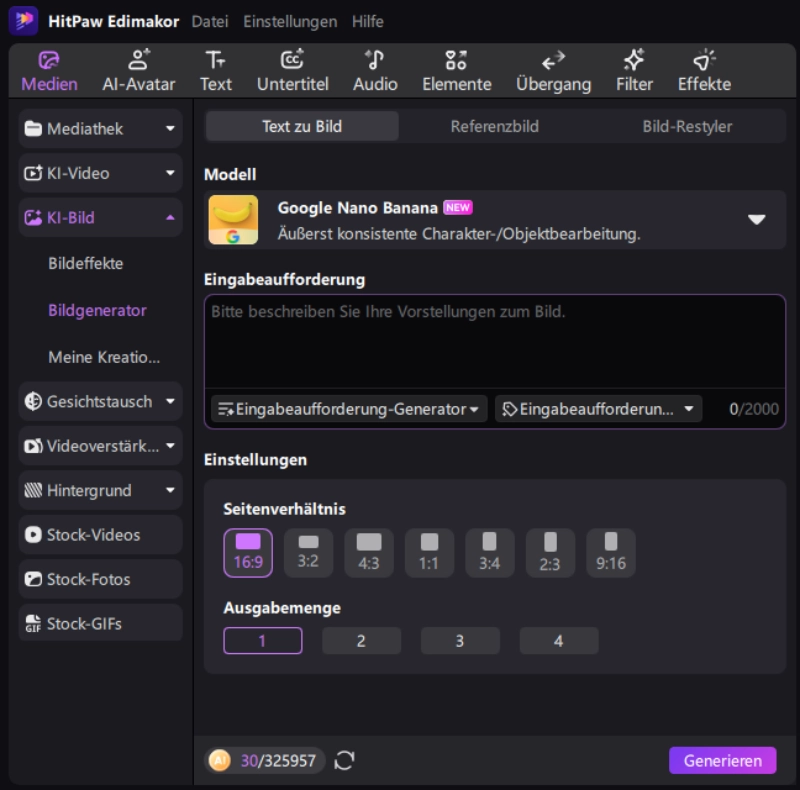Select the Untertitel subtitle tool
Screen dimensions: 800x790
click(293, 71)
